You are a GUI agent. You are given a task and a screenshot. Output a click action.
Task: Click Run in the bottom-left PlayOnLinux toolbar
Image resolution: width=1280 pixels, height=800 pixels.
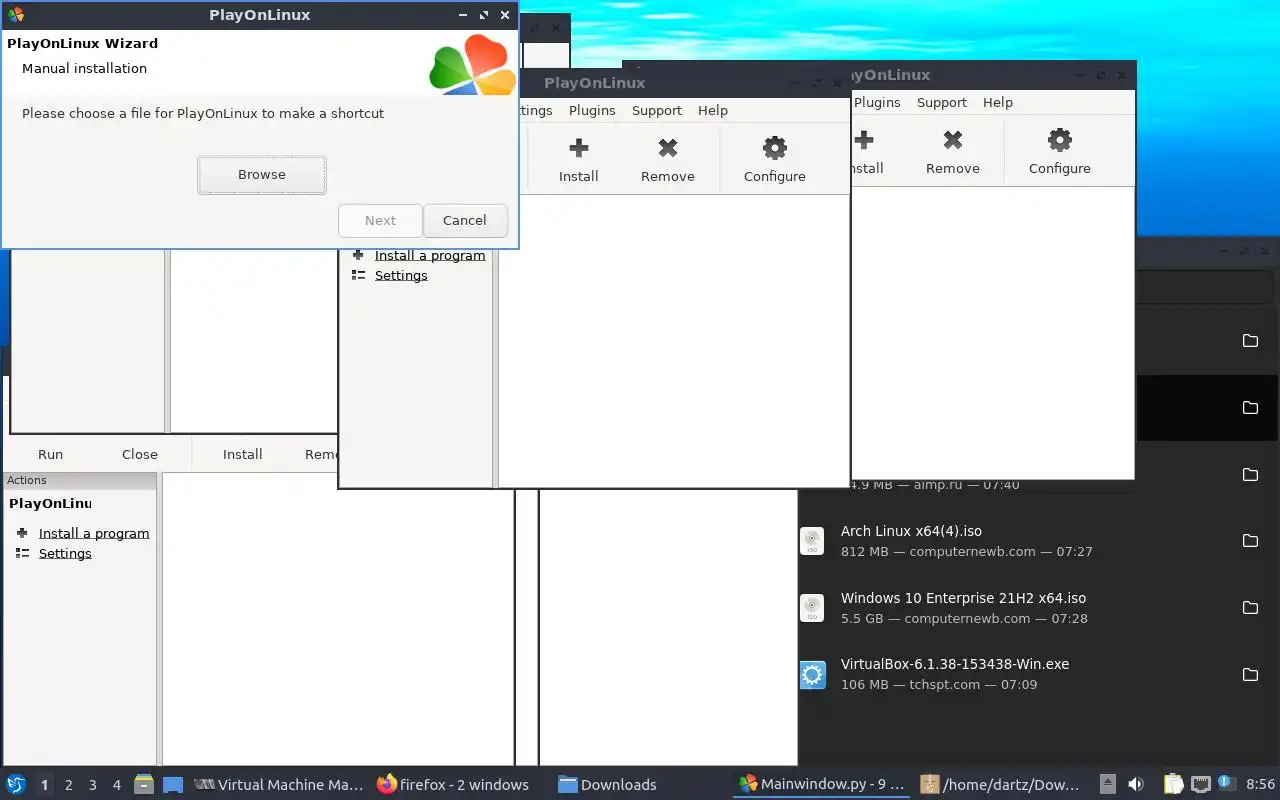pyautogui.click(x=50, y=454)
